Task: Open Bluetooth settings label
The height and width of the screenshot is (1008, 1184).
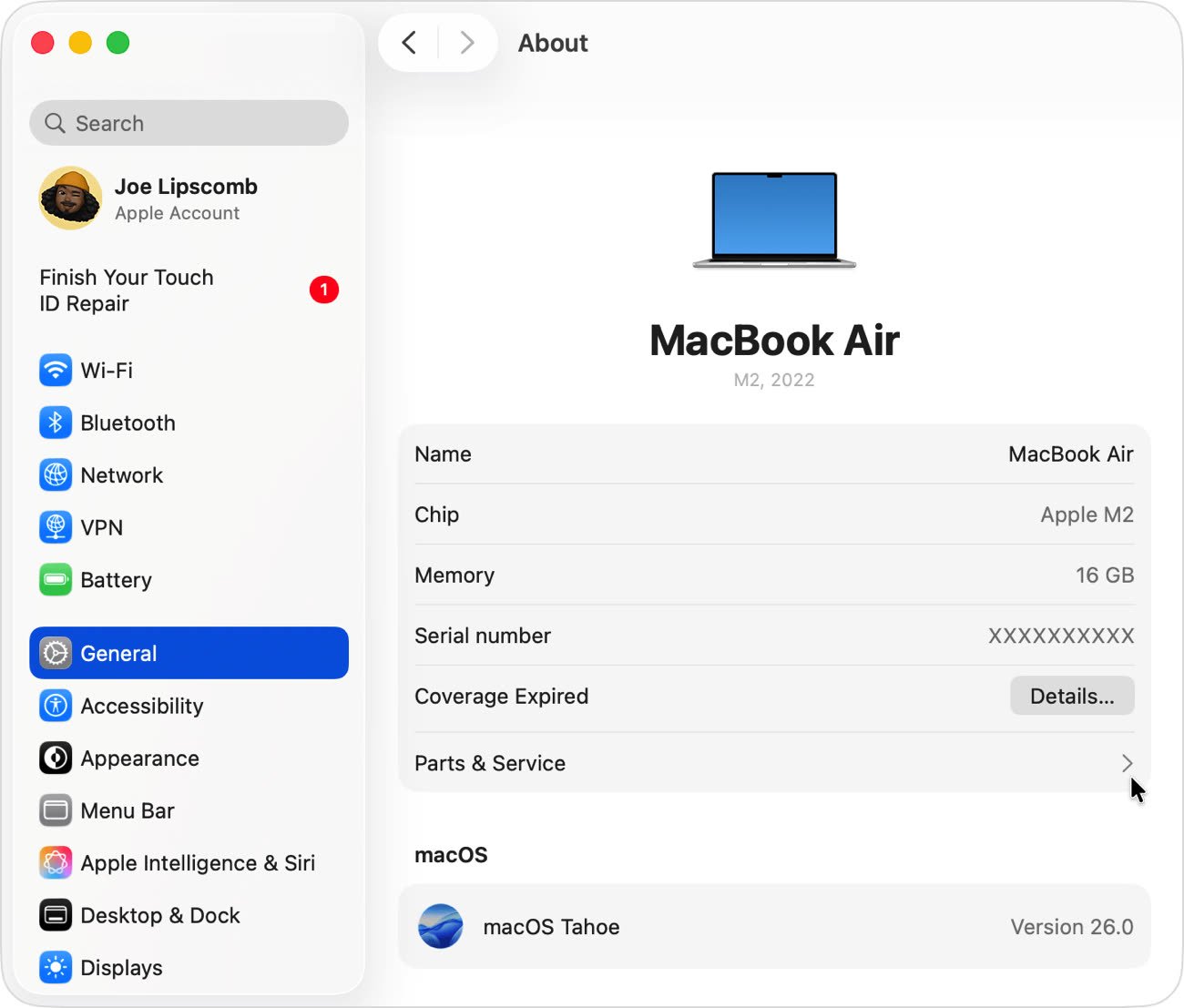Action: click(x=128, y=423)
